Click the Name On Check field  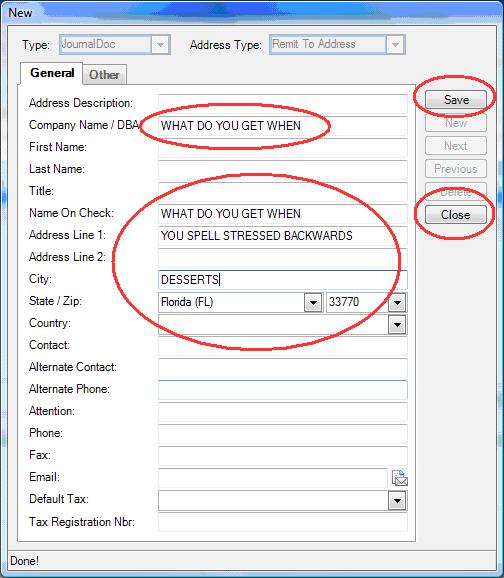(x=283, y=214)
